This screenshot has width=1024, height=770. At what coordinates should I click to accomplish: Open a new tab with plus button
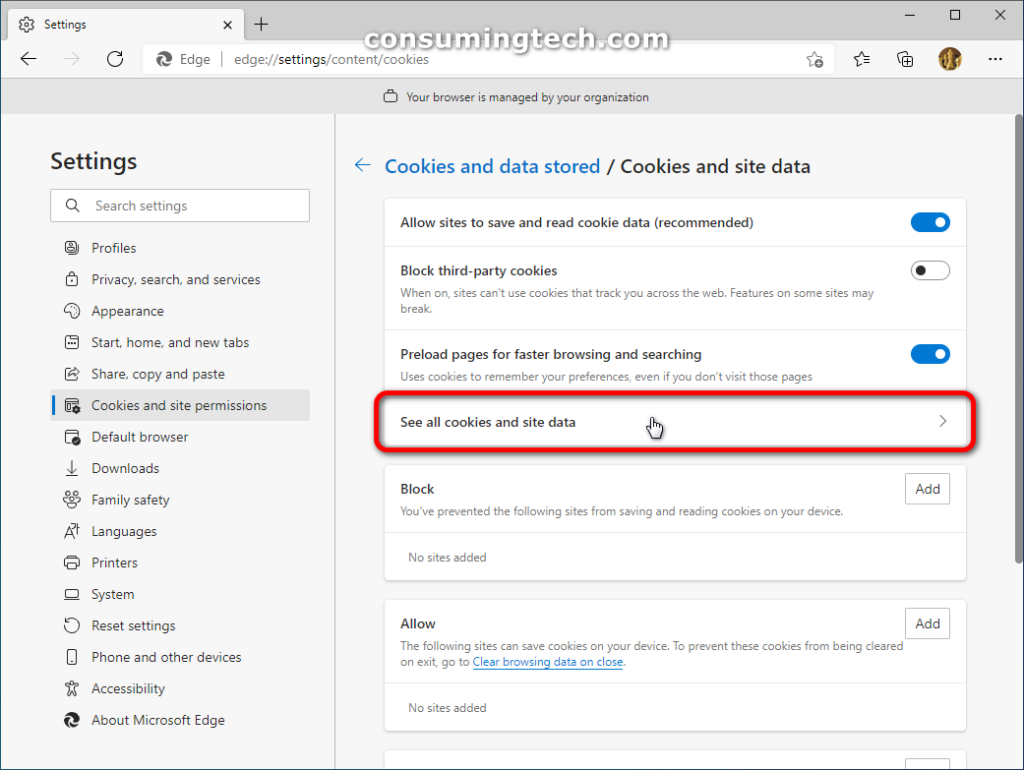coord(261,25)
